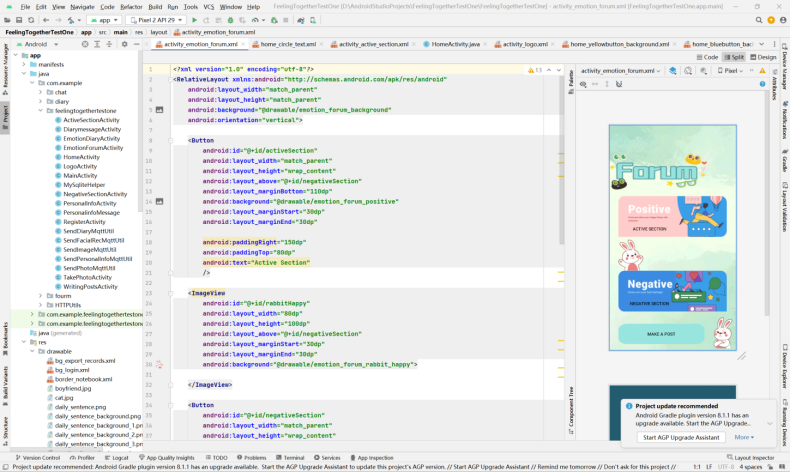Open the Device Manager toolbar icon
The height and width of the screenshot is (473, 791).
coord(313,20)
